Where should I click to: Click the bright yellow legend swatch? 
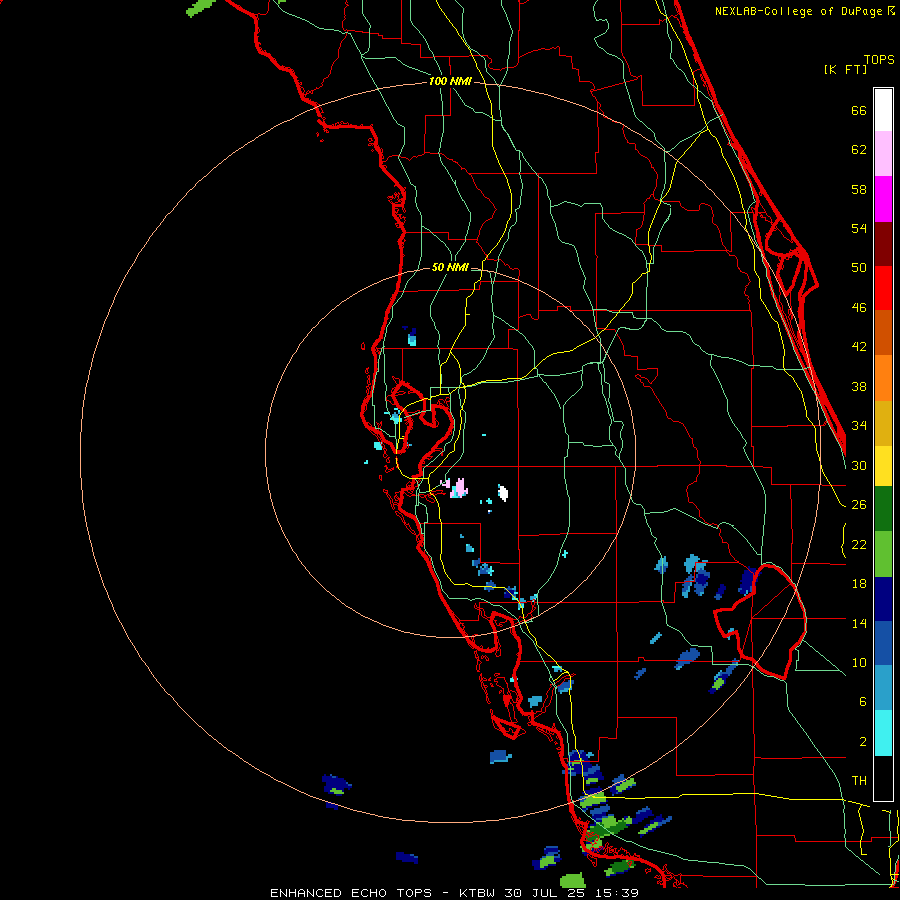pos(883,466)
